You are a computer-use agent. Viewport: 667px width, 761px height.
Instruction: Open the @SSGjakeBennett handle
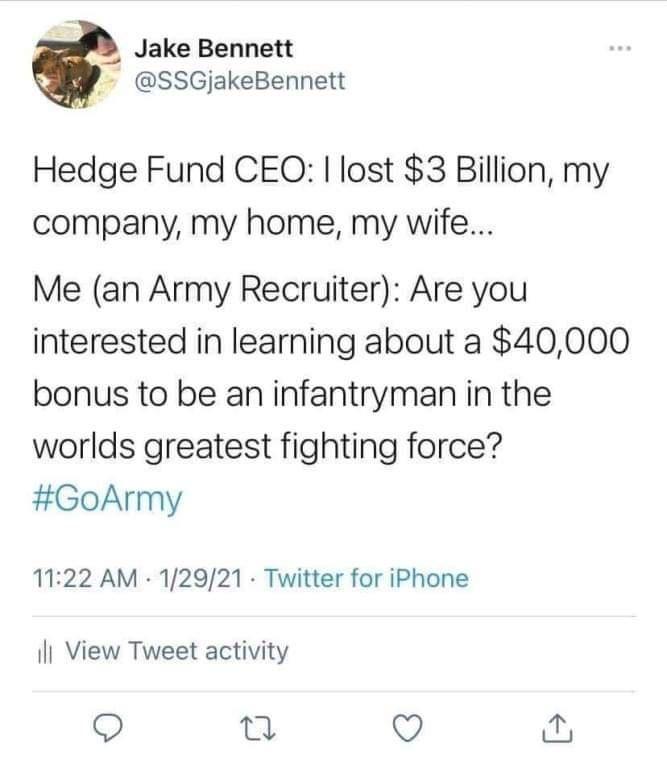pos(239,81)
